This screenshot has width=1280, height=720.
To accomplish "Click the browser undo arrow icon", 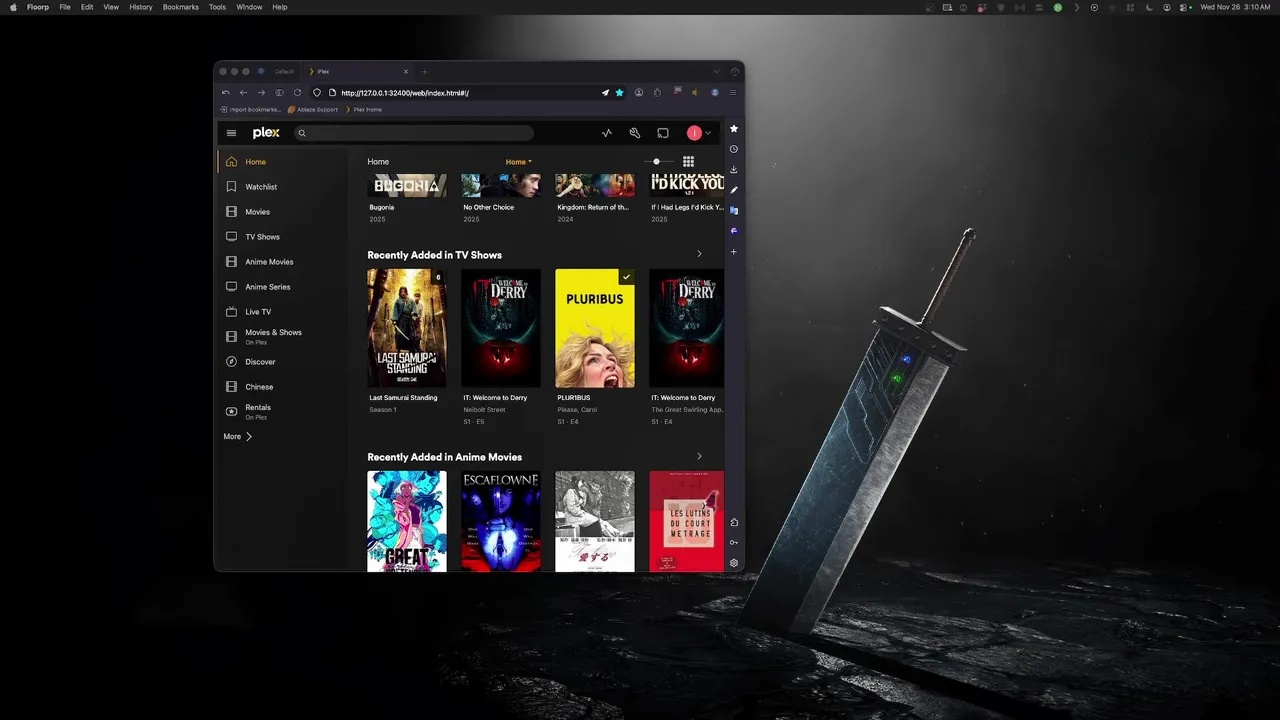I will pos(225,93).
